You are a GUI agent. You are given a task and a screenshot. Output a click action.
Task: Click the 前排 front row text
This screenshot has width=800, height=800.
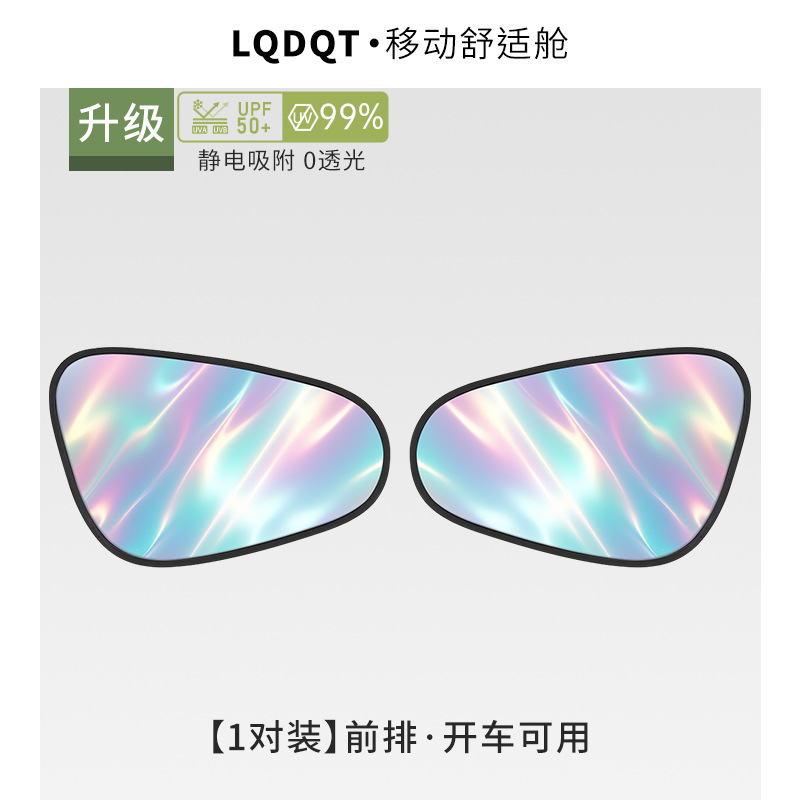pos(381,737)
